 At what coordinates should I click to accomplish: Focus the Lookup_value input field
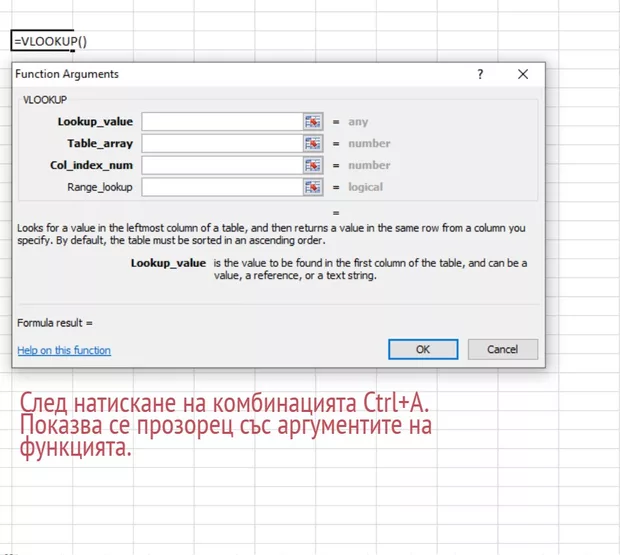222,122
